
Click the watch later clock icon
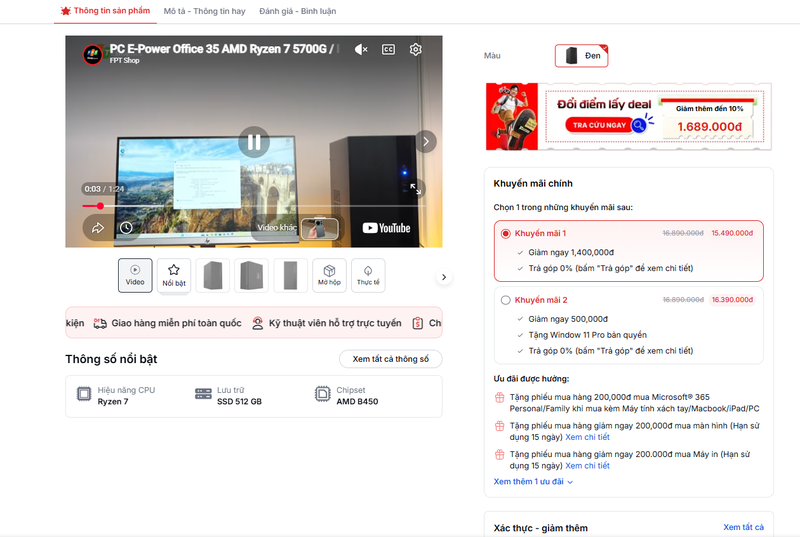tap(126, 228)
